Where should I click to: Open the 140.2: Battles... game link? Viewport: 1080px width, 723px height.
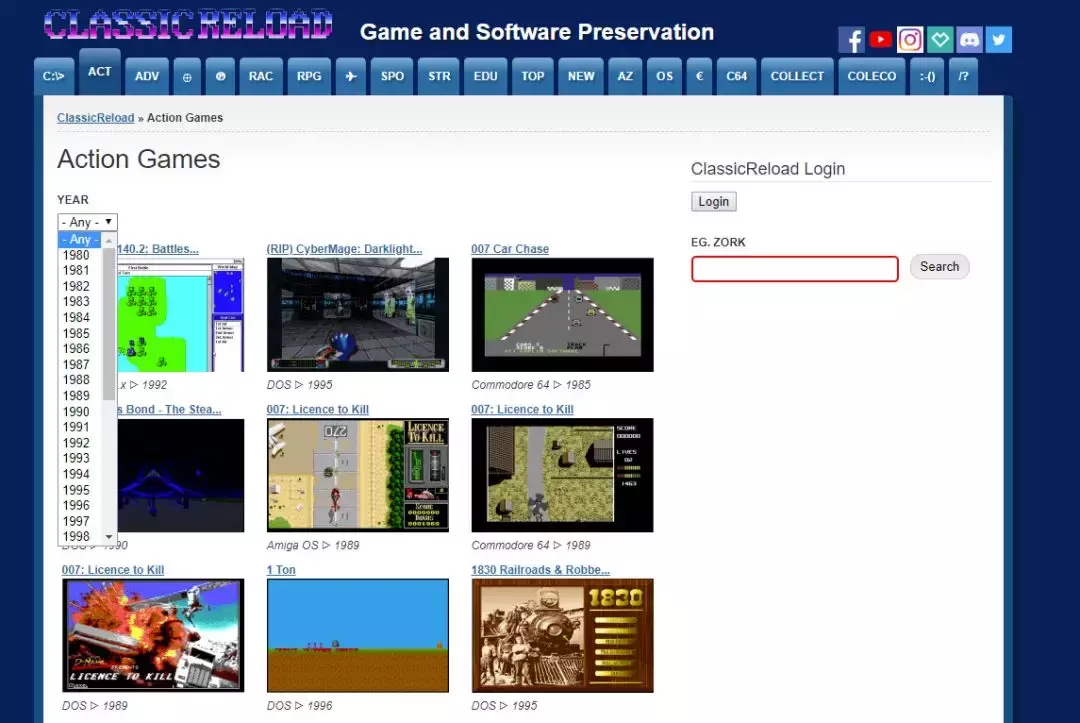coord(158,249)
